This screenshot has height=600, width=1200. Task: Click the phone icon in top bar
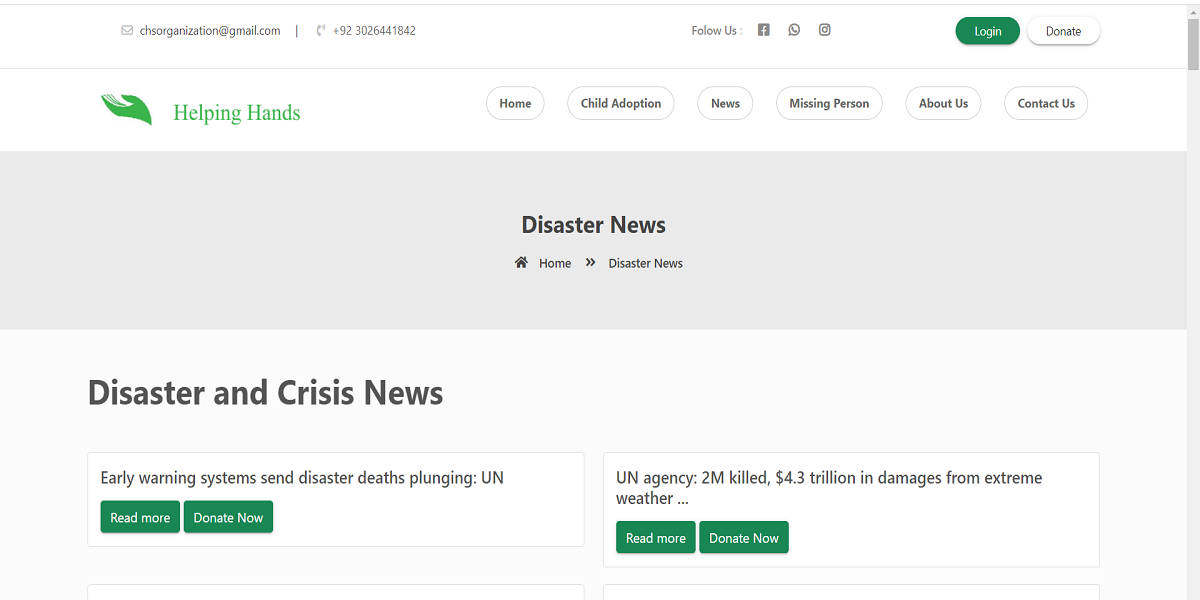pyautogui.click(x=321, y=31)
